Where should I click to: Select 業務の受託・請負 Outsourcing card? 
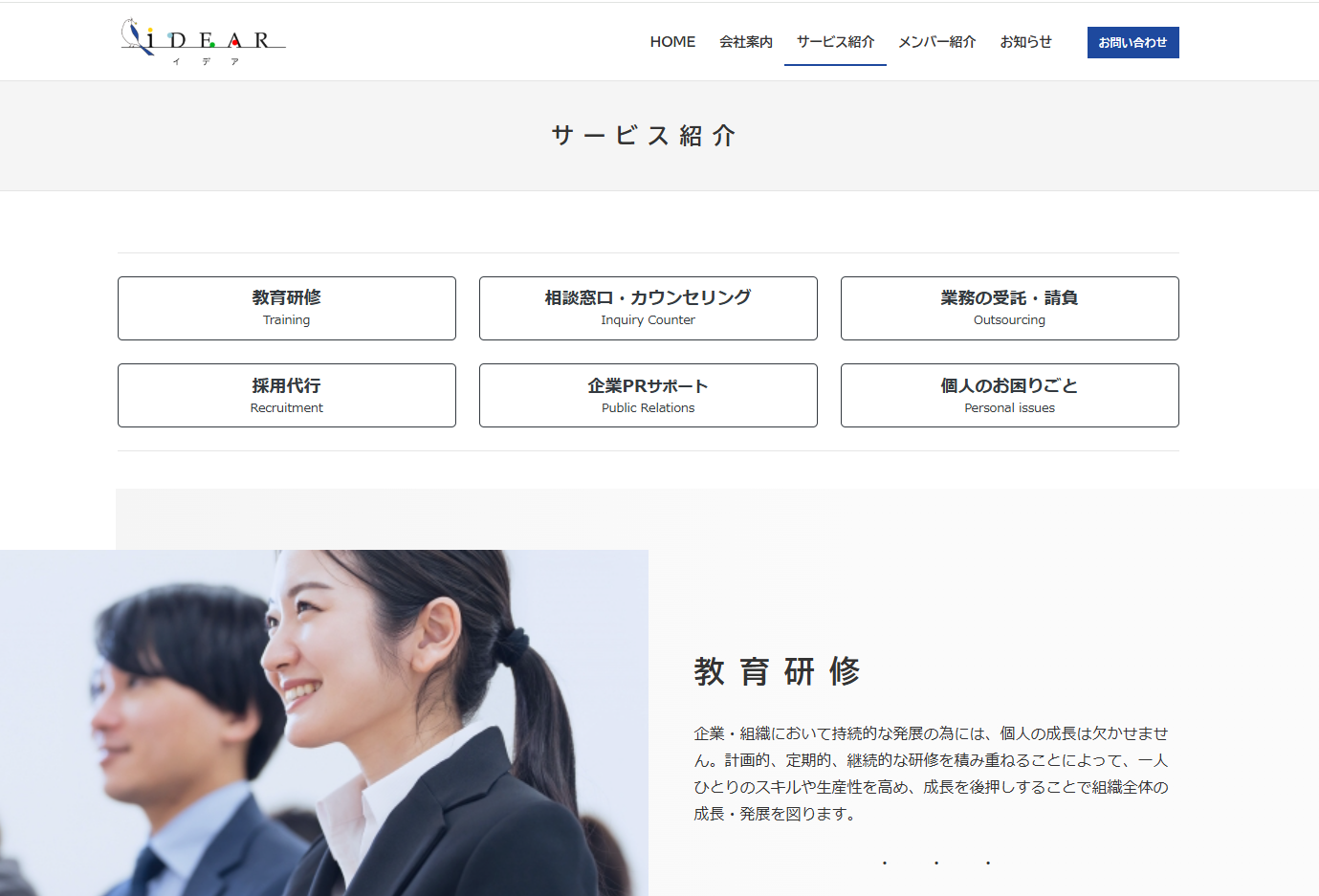pos(1010,308)
